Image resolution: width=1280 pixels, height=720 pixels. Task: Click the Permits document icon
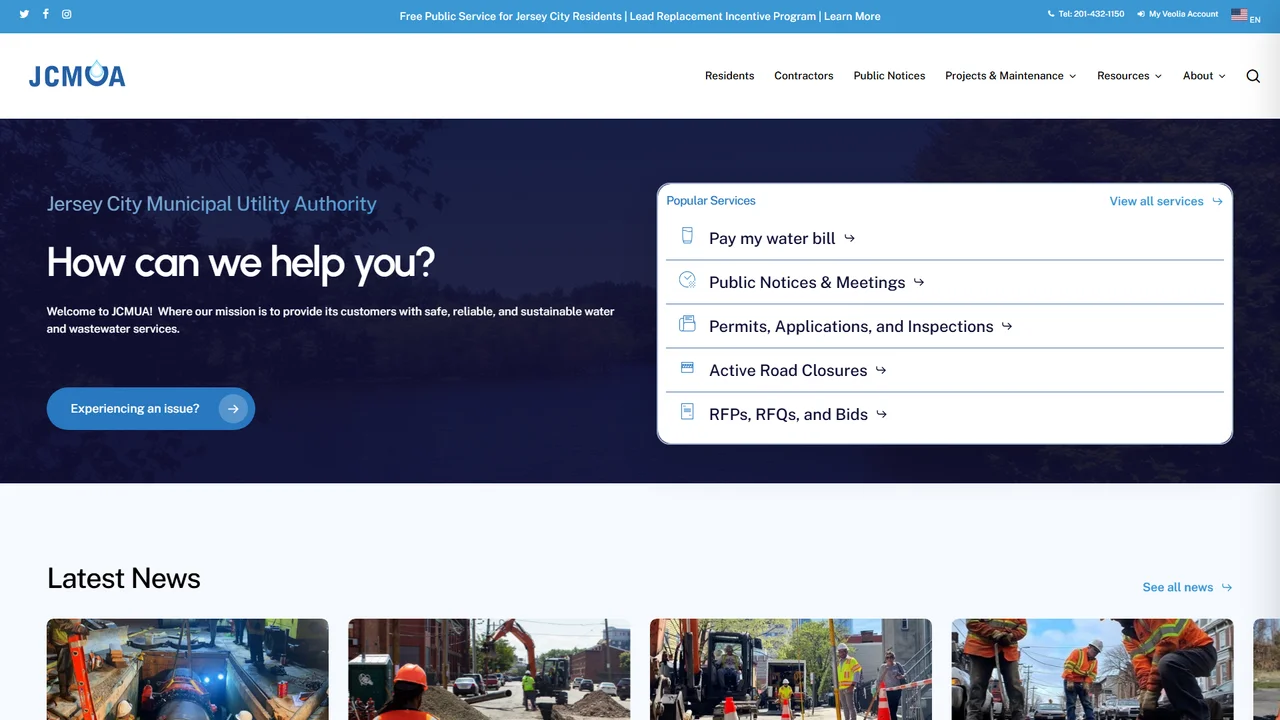[x=687, y=324]
